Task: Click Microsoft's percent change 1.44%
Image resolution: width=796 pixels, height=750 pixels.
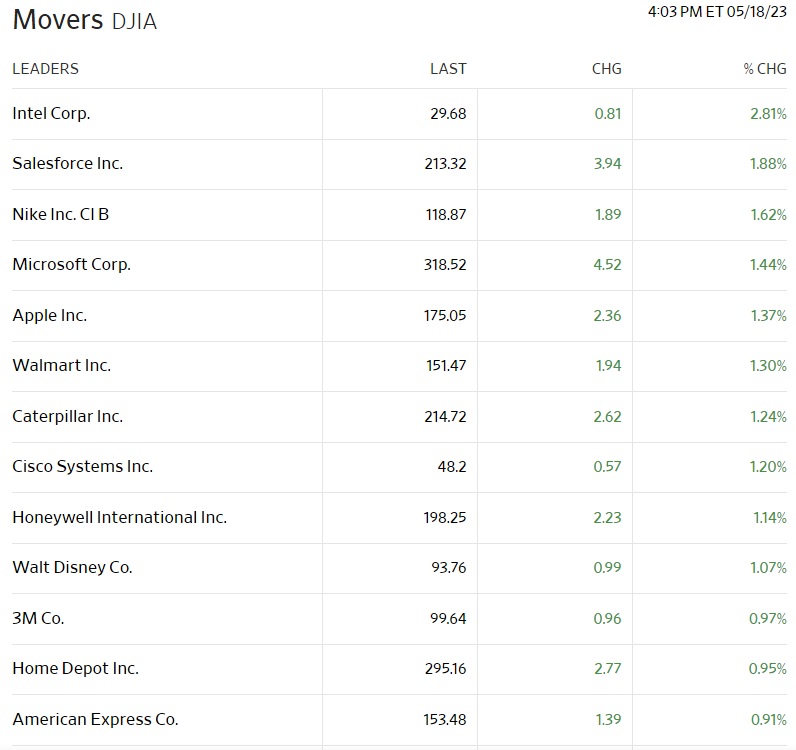Action: coord(769,265)
